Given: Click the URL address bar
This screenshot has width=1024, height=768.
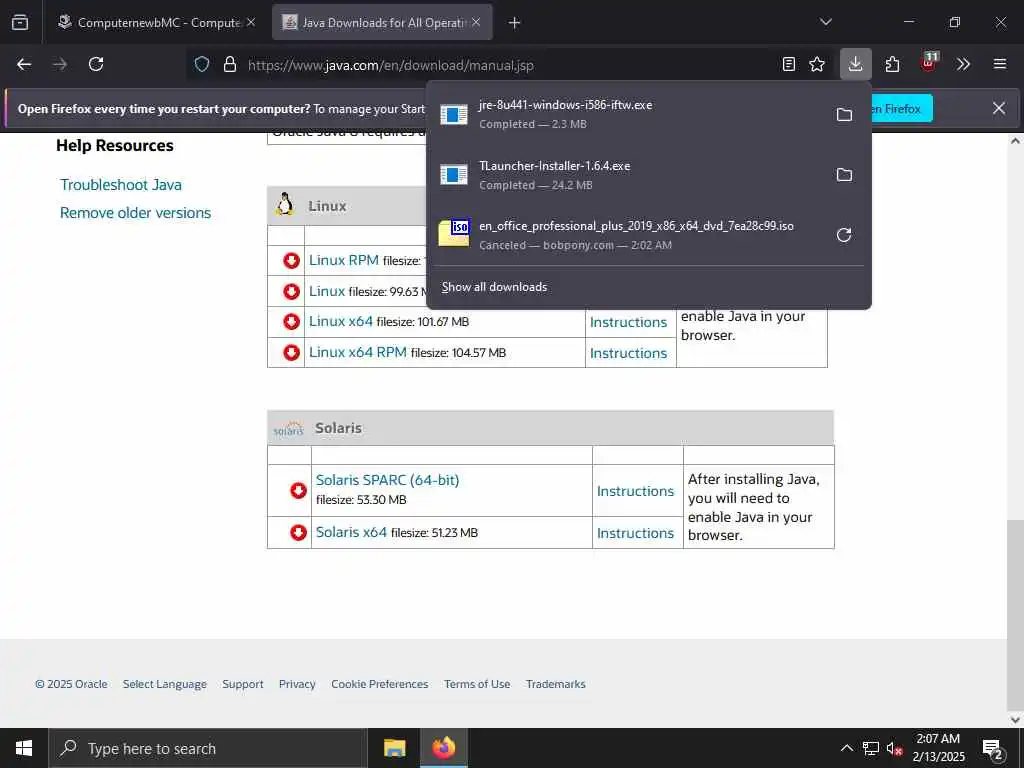Looking at the screenshot, I should point(509,65).
